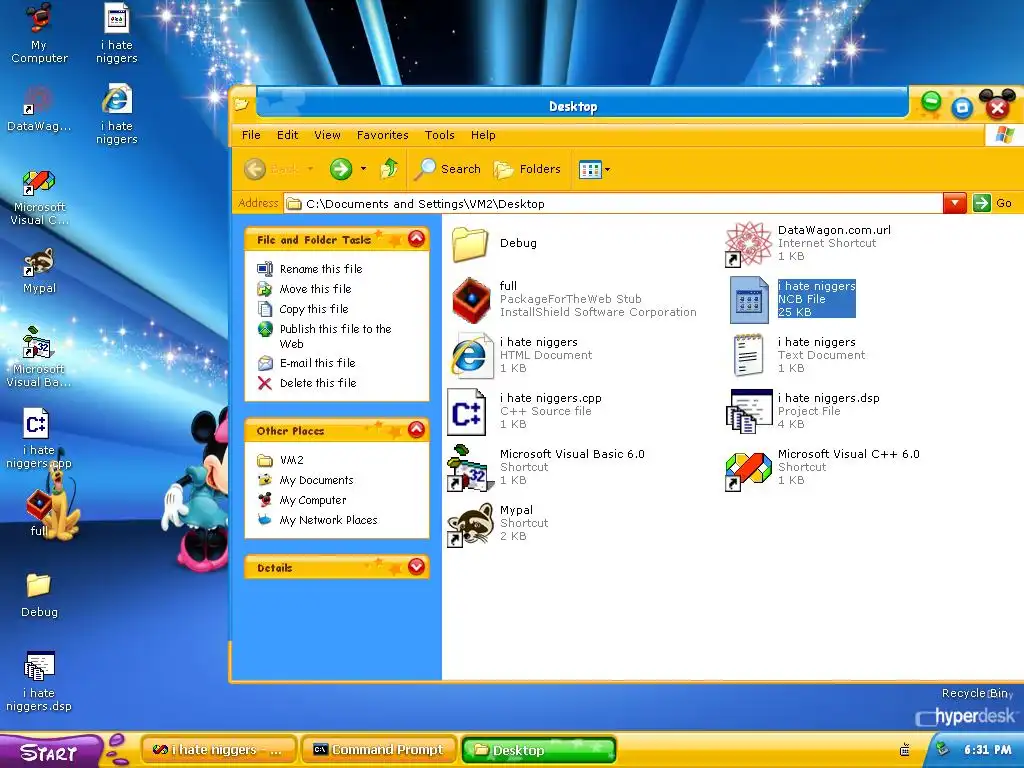The width and height of the screenshot is (1024, 768).
Task: Click the Search toolbar button
Action: [x=448, y=169]
